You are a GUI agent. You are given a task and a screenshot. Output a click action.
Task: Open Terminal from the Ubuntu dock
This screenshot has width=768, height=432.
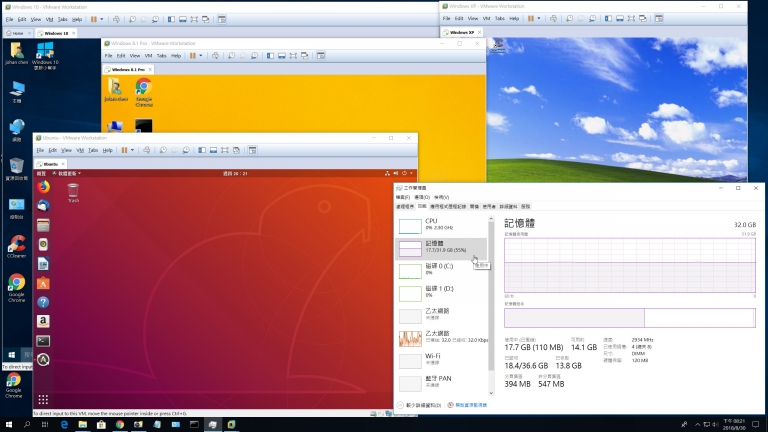coord(43,341)
